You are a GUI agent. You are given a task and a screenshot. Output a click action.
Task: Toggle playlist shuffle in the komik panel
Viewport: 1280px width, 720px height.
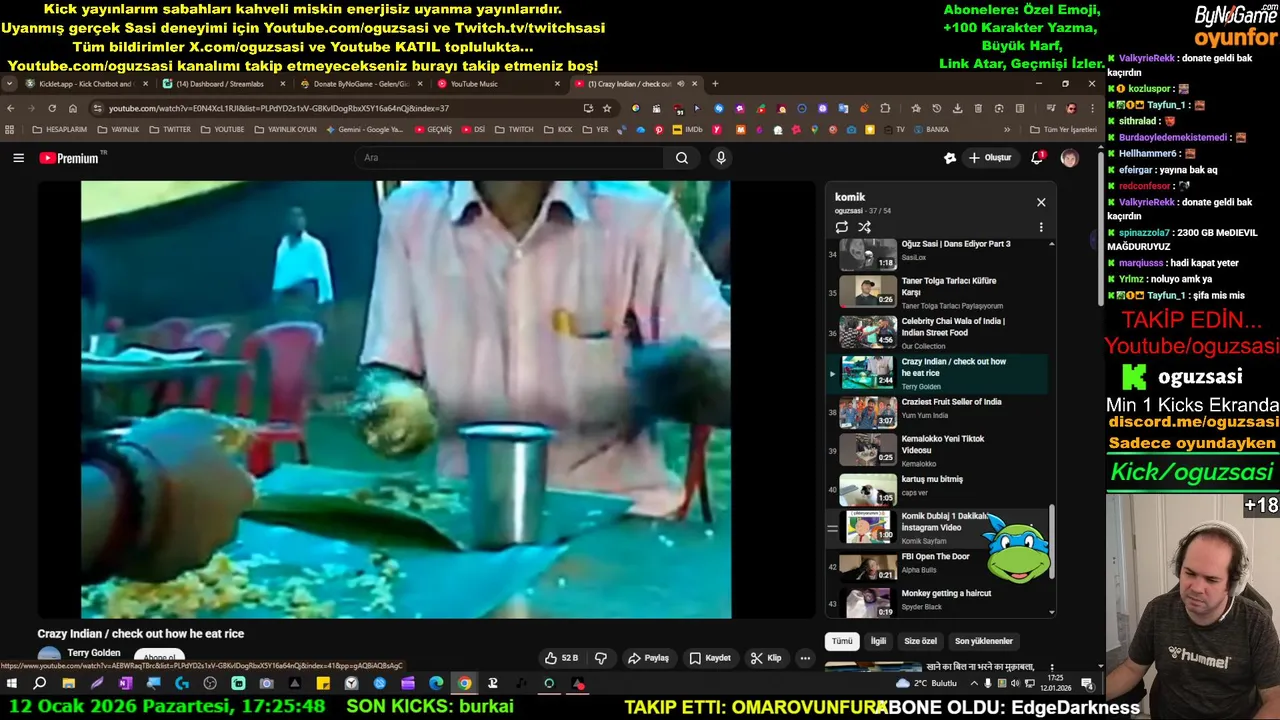point(864,227)
